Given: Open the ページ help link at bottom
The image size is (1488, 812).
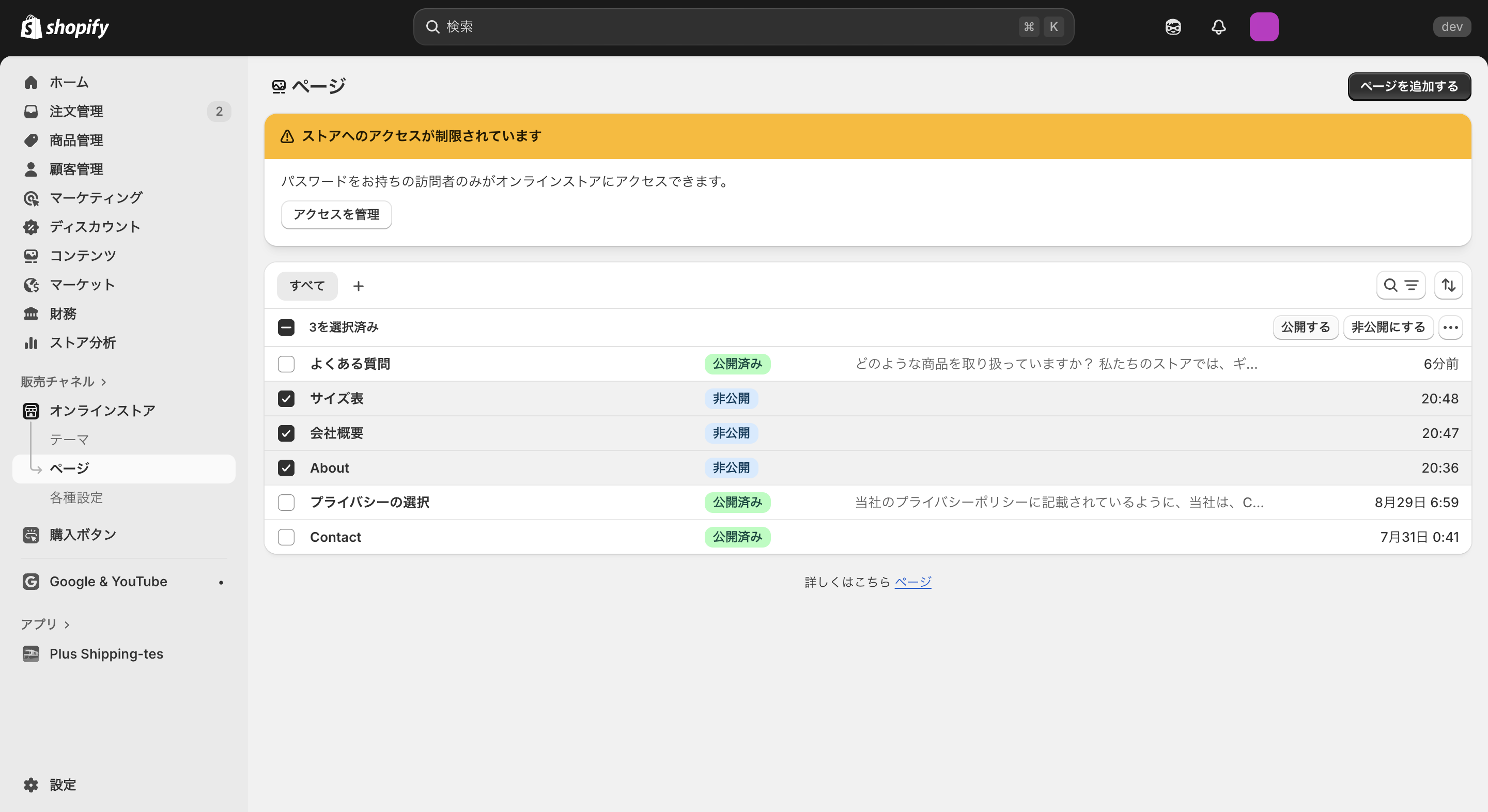Looking at the screenshot, I should click(912, 582).
